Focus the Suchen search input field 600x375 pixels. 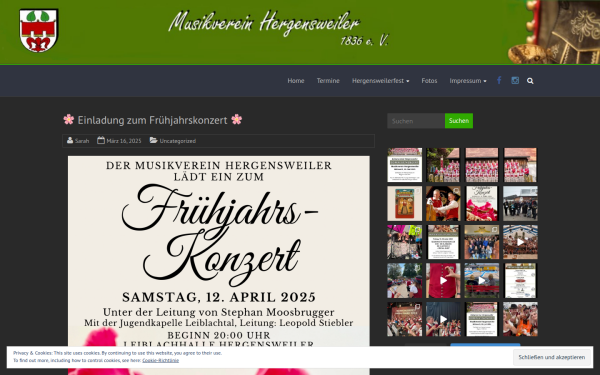tap(416, 121)
